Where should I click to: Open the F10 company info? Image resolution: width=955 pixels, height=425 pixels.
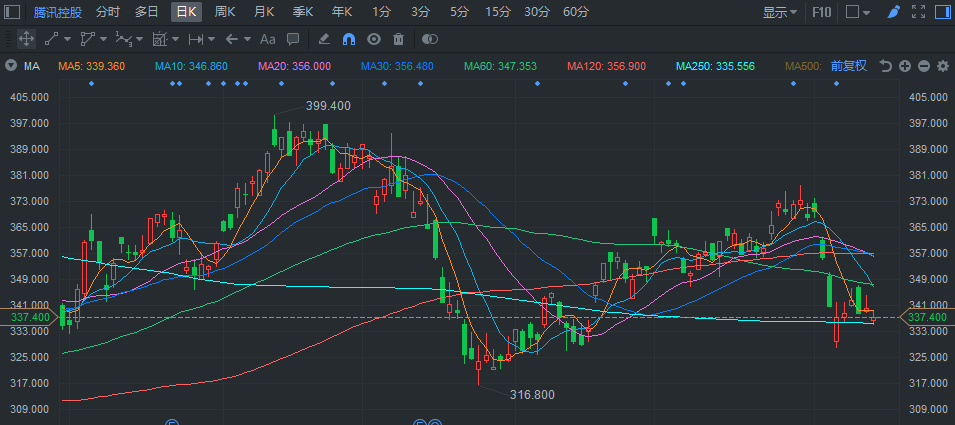(x=821, y=12)
